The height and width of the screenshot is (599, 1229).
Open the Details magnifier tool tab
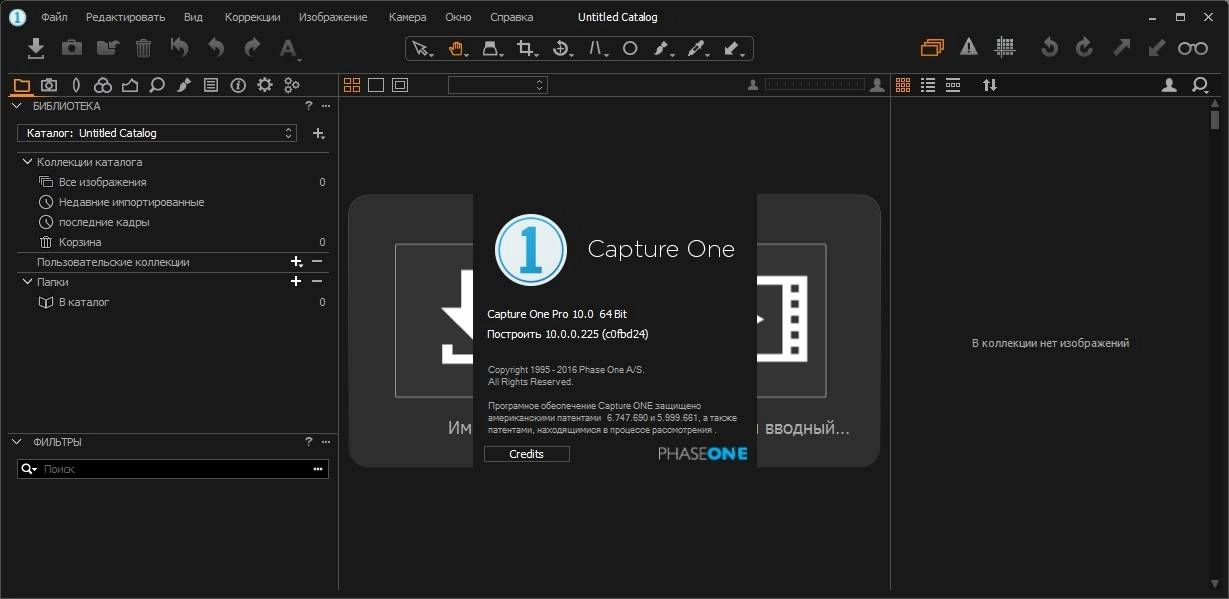(x=157, y=85)
